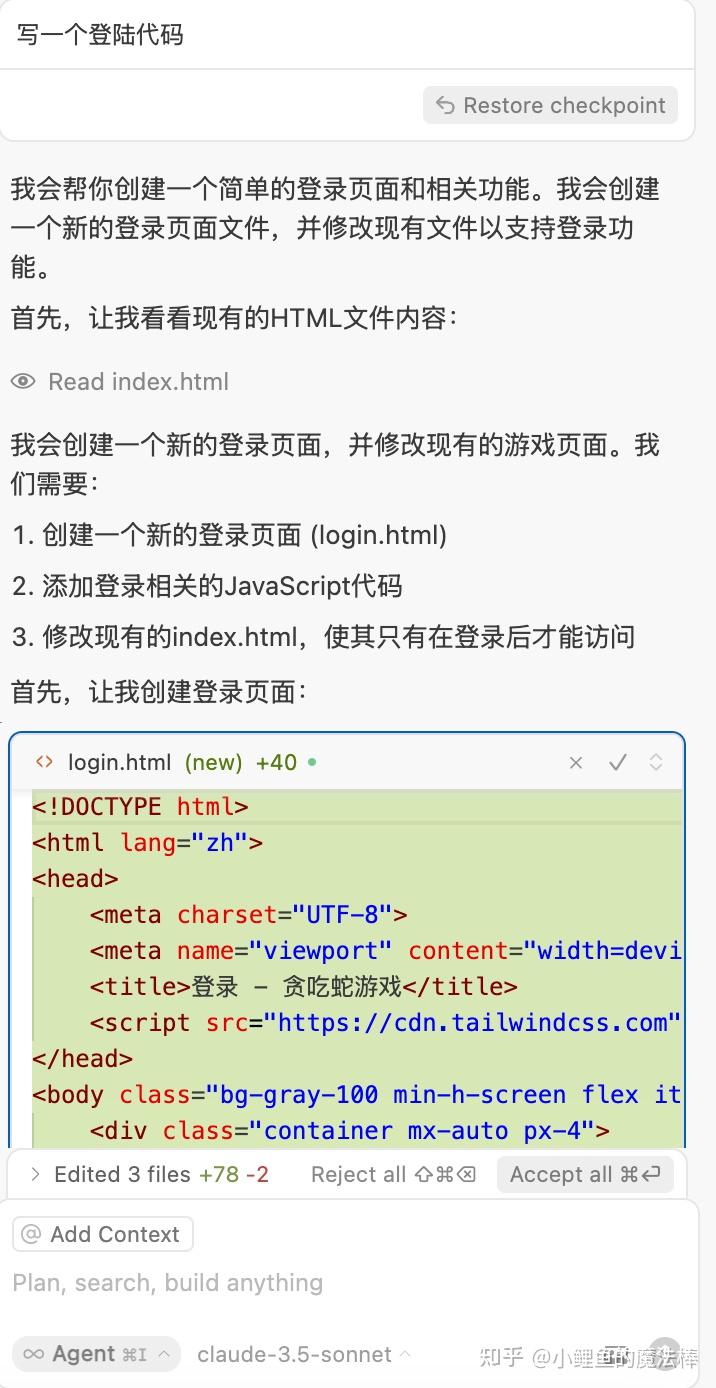This screenshot has height=1388, width=716.
Task: Click Accept all changes
Action: (585, 1174)
